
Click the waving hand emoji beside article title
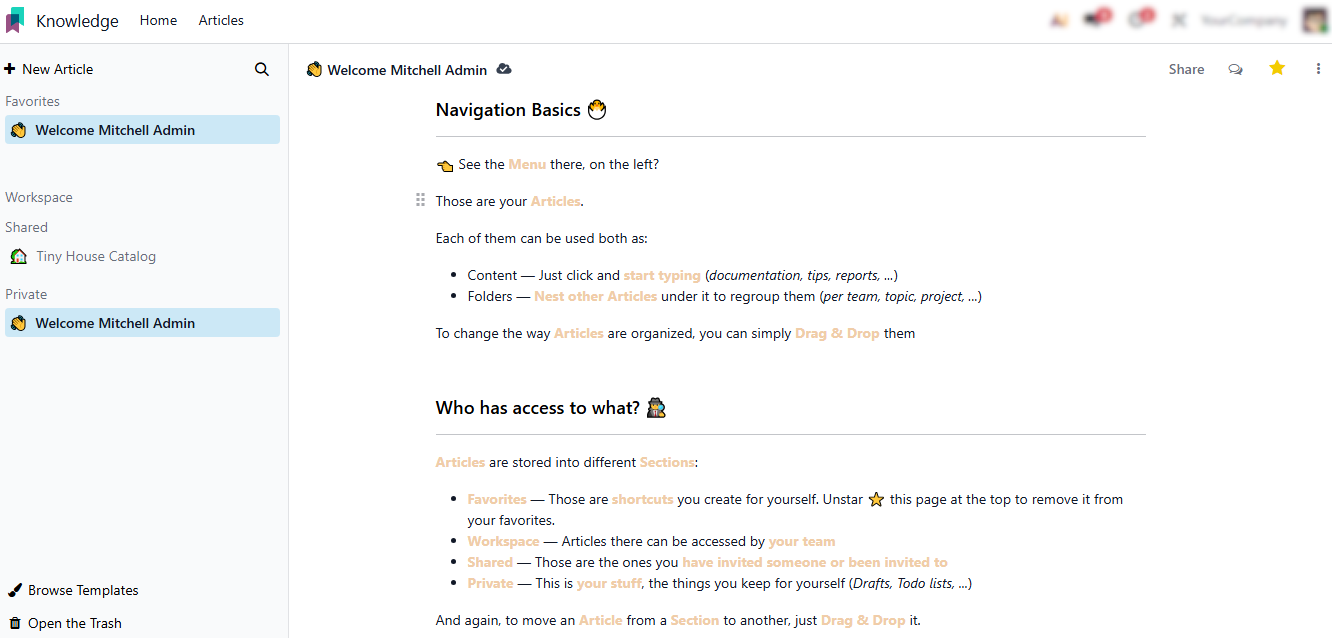click(314, 70)
